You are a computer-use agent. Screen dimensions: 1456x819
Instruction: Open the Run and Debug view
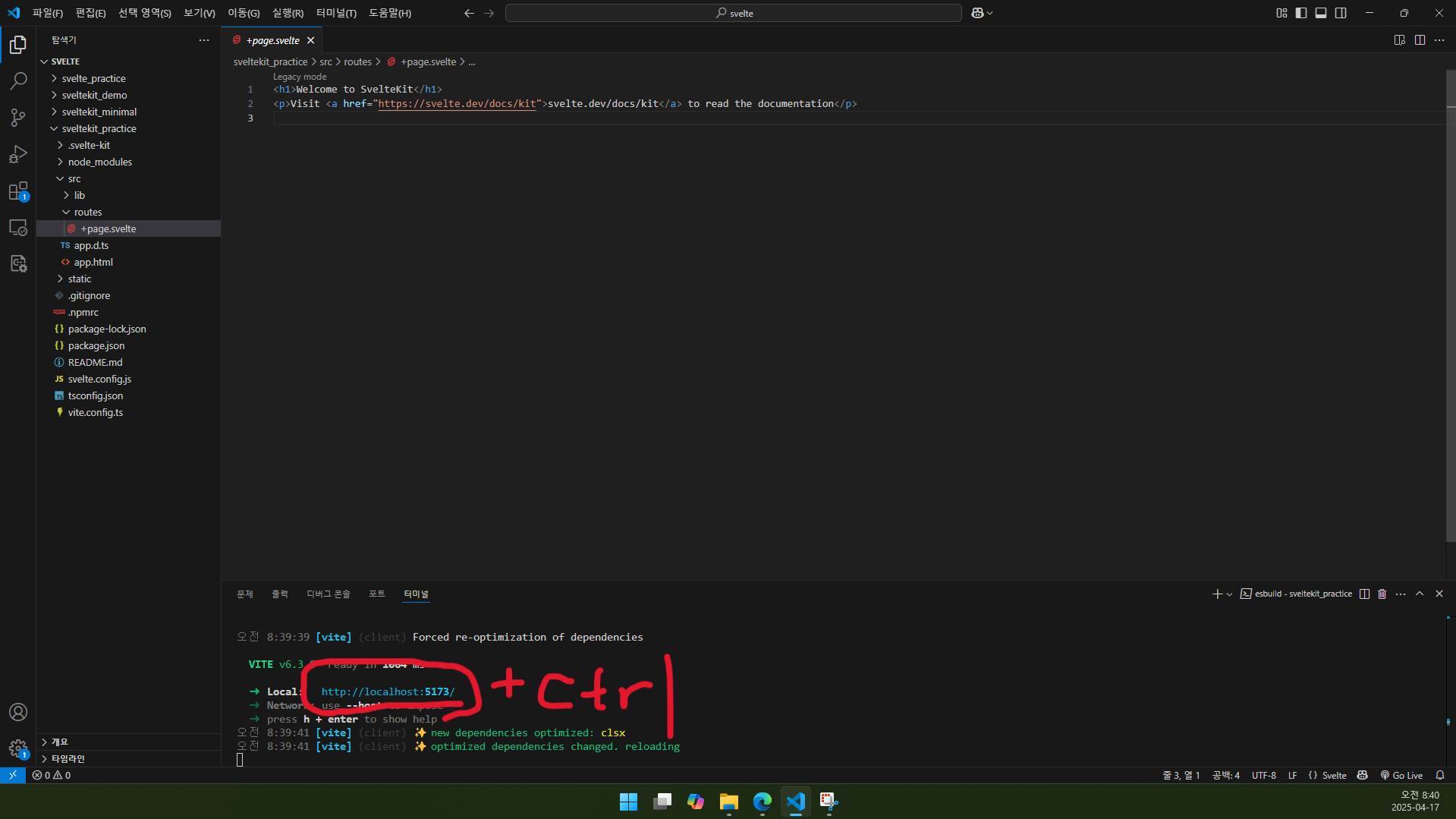click(18, 154)
